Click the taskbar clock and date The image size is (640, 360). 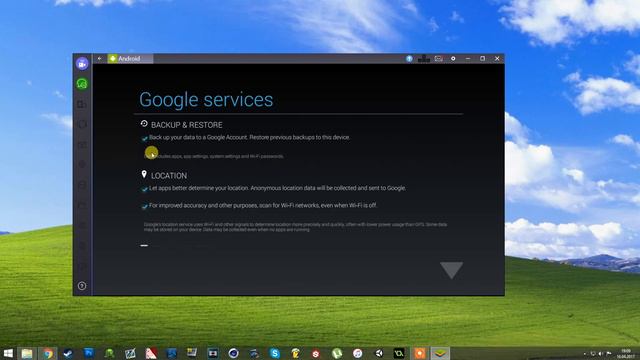(626, 353)
